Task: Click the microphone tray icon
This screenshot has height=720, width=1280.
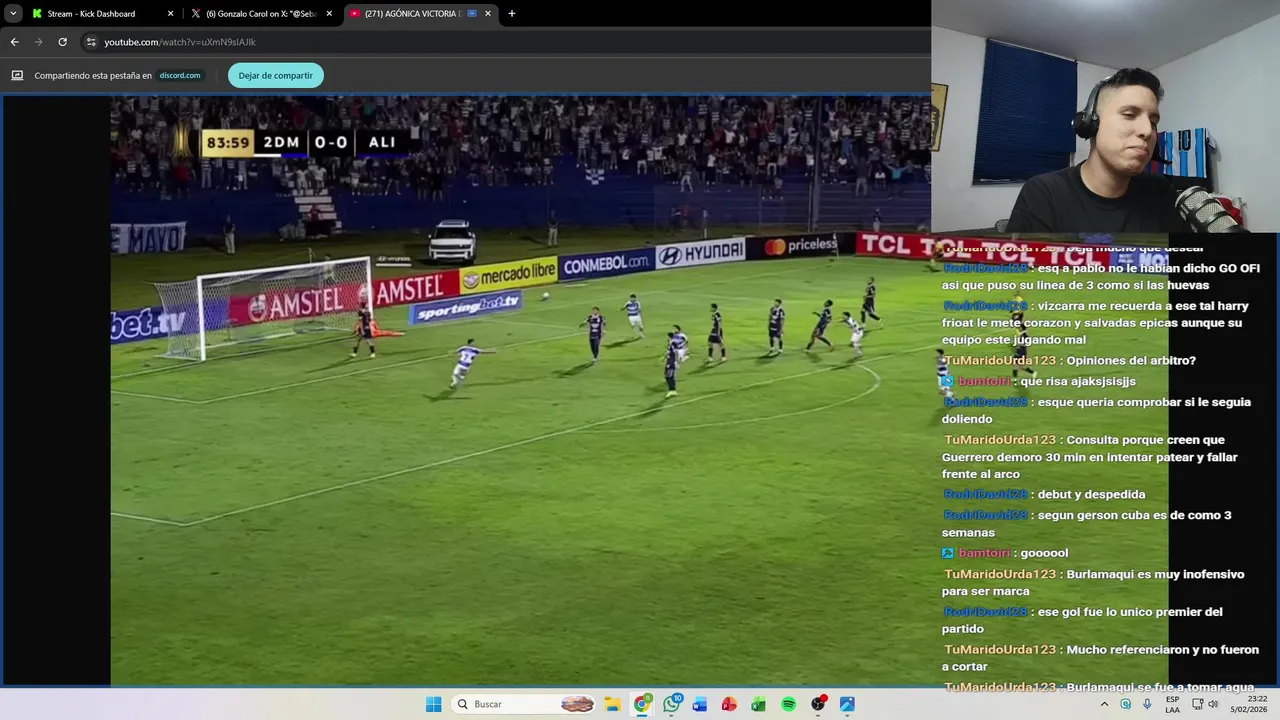Action: (1147, 704)
